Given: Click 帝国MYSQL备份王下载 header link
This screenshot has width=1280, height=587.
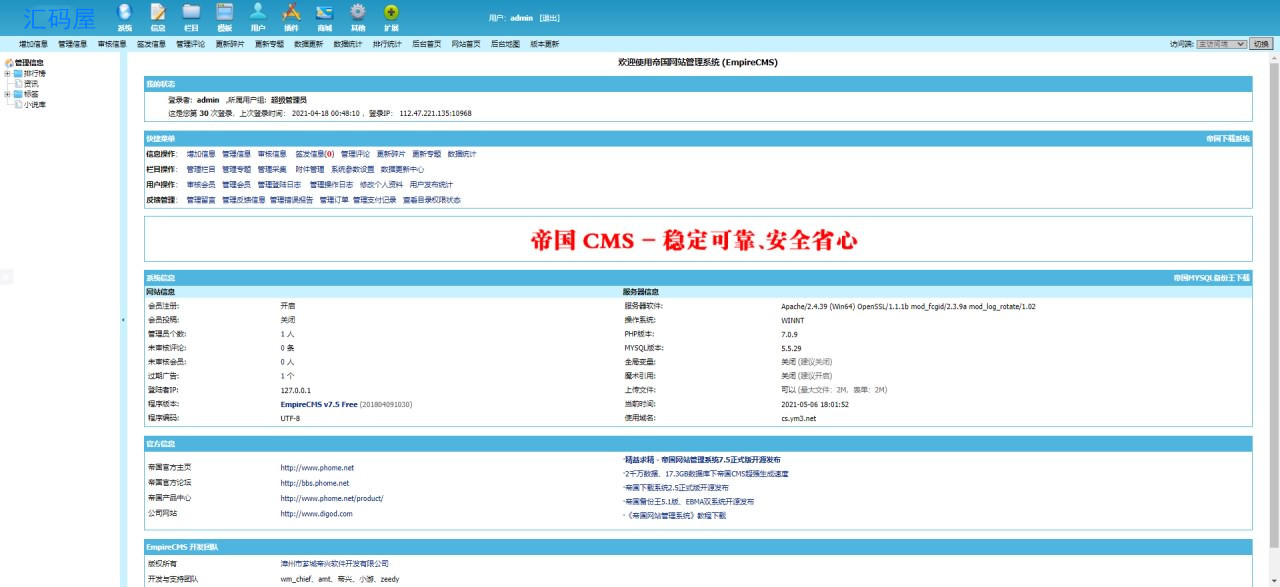Looking at the screenshot, I should coord(1212,276).
